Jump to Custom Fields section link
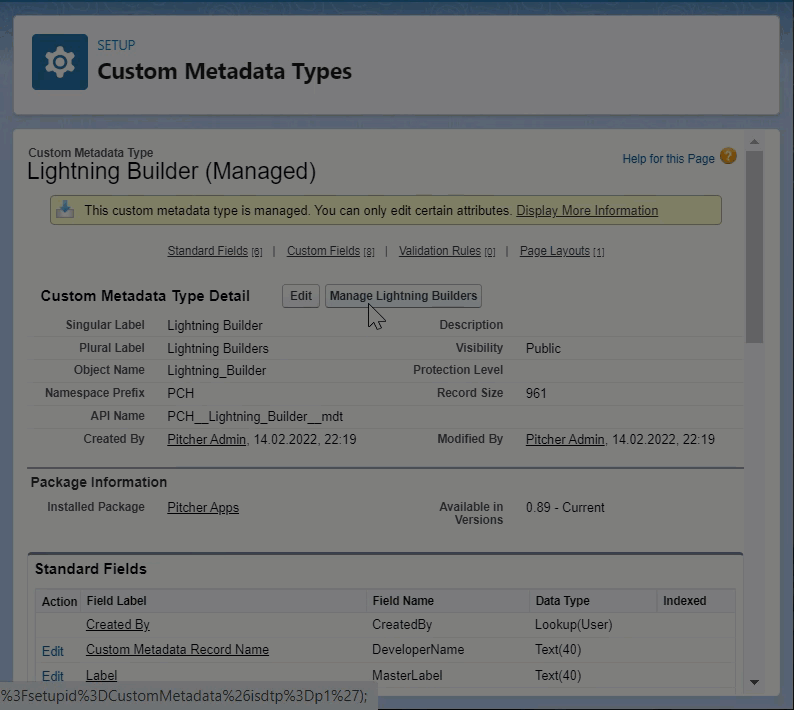The height and width of the screenshot is (710, 794). [323, 251]
